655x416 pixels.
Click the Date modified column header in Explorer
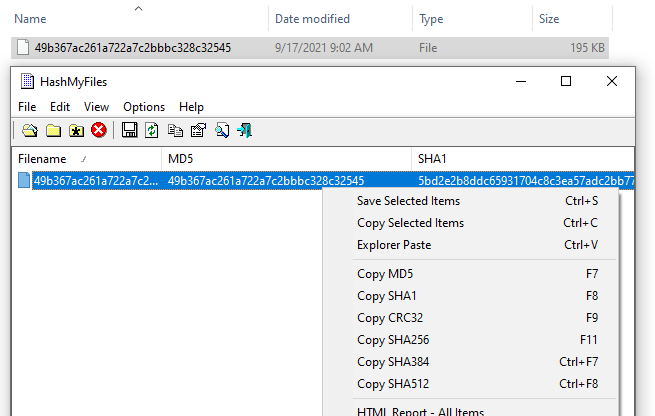[312, 19]
